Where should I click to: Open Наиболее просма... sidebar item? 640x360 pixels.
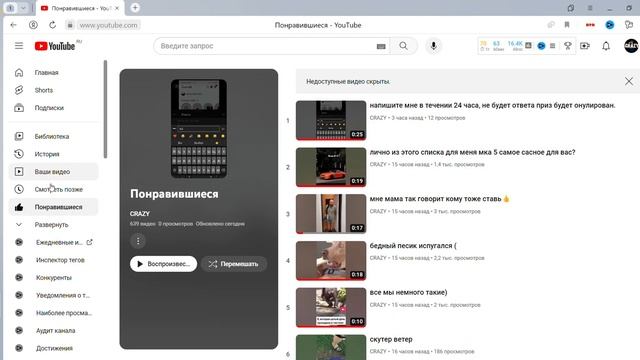53,313
